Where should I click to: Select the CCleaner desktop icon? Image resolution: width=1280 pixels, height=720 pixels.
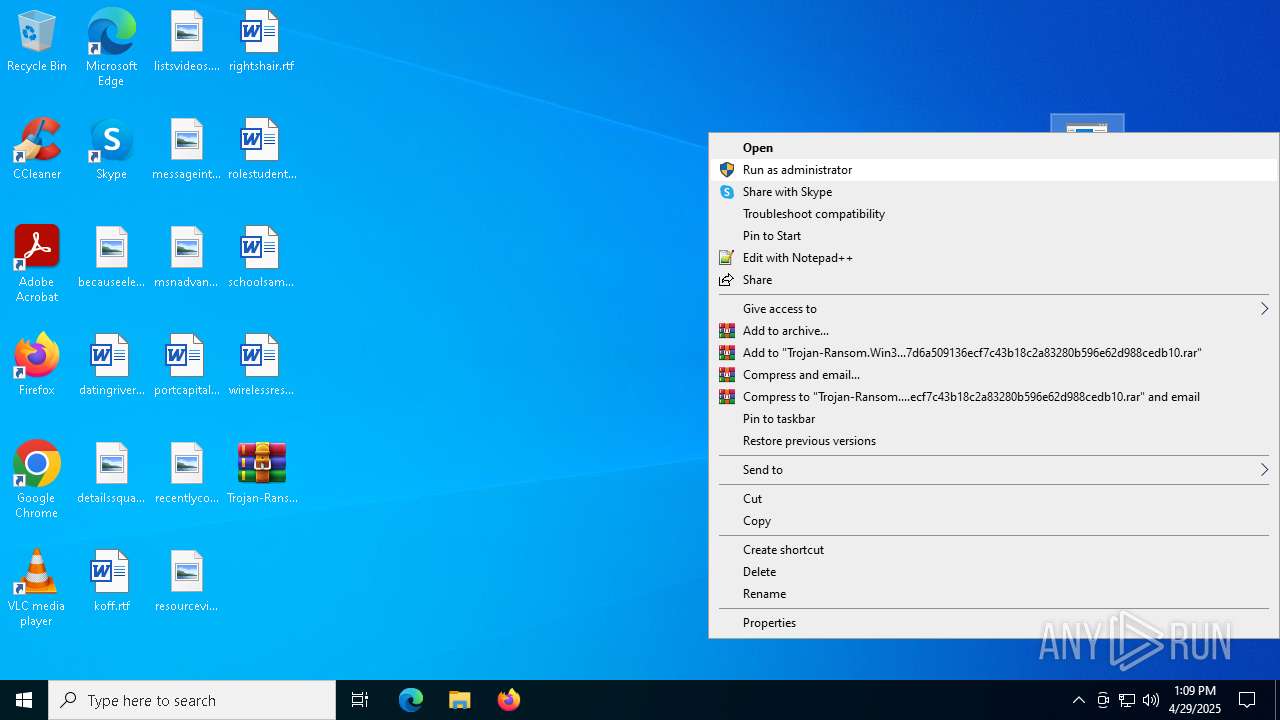(37, 150)
